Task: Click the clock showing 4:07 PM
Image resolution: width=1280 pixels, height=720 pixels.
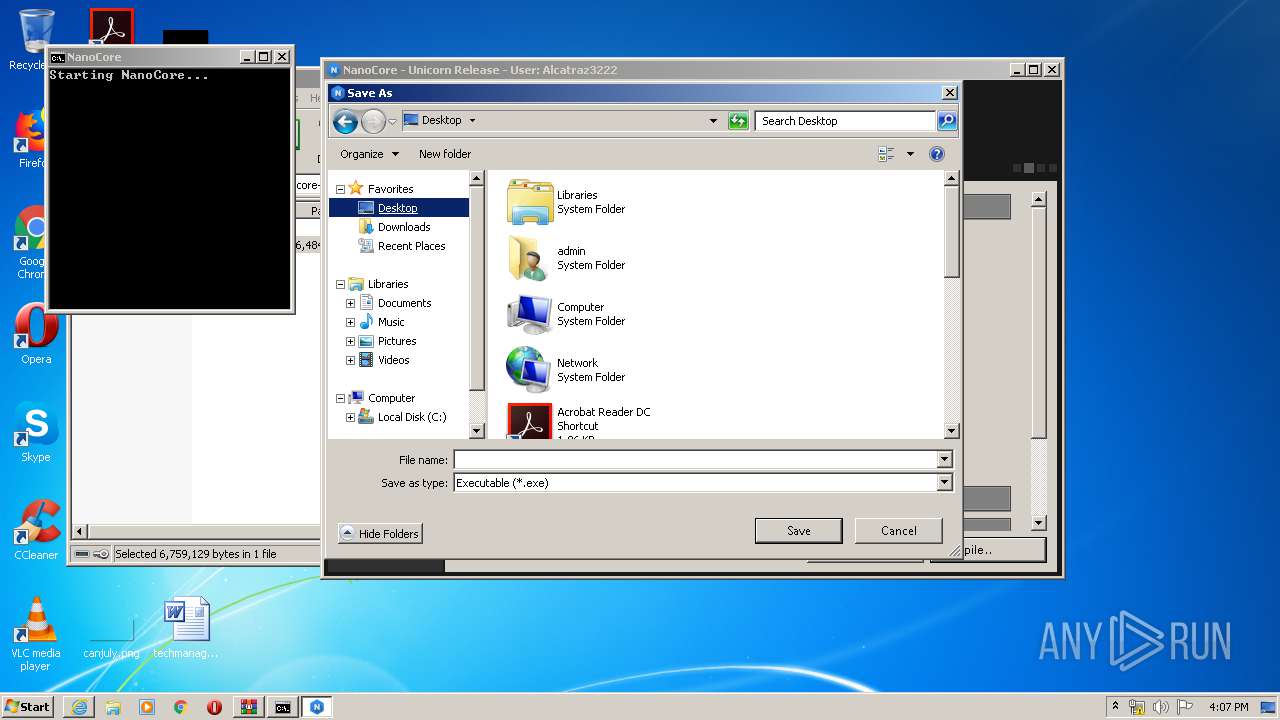Action: tap(1228, 707)
